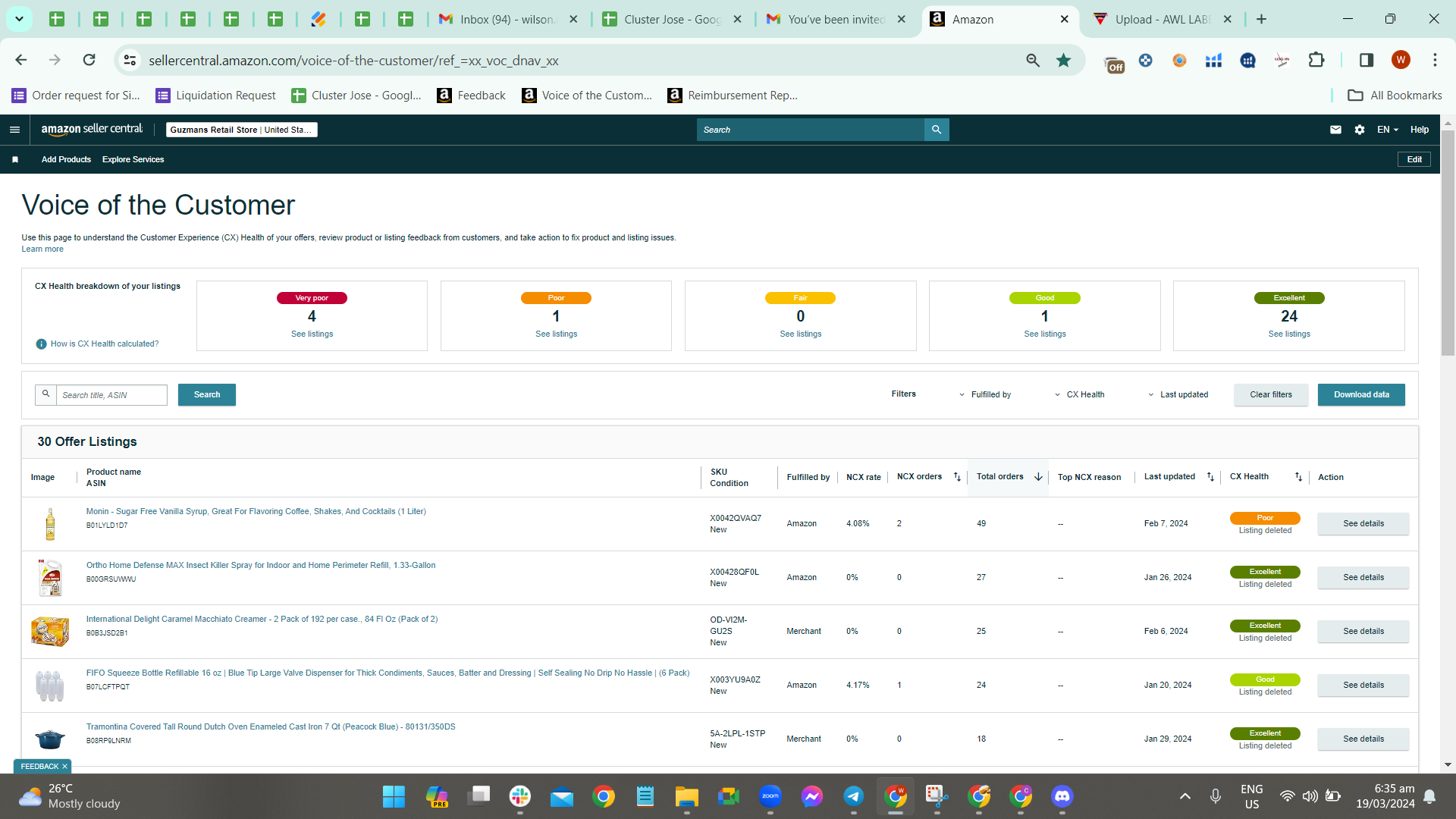Show hidden system tray icons

[1185, 796]
